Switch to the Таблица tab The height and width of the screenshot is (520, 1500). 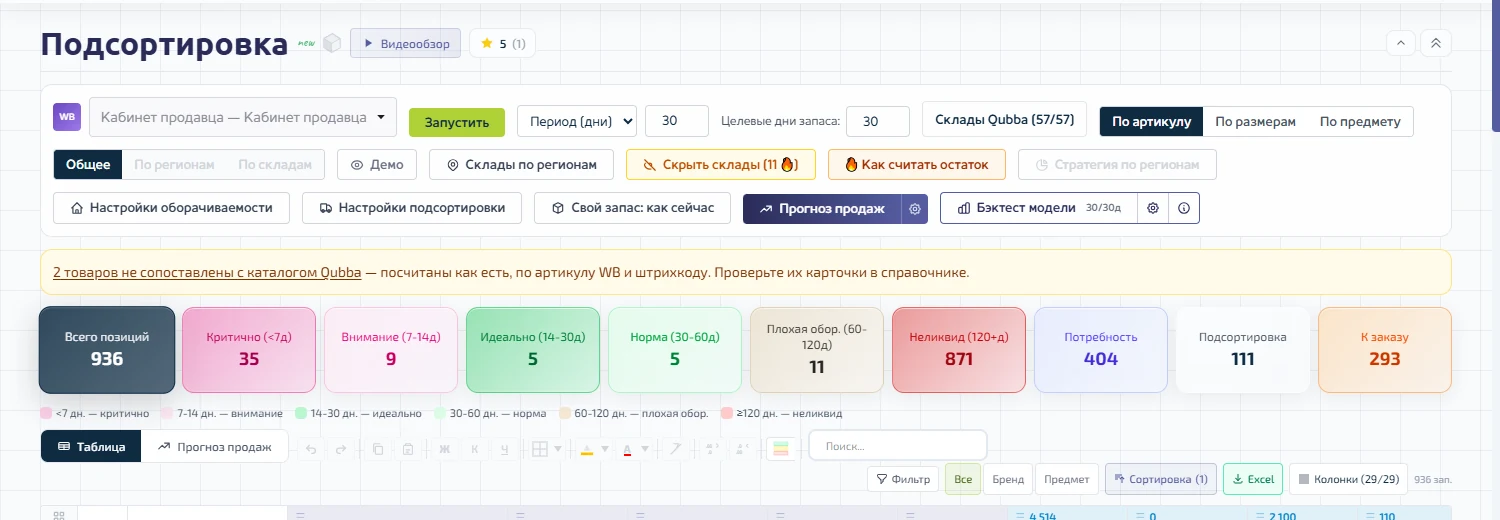point(91,447)
